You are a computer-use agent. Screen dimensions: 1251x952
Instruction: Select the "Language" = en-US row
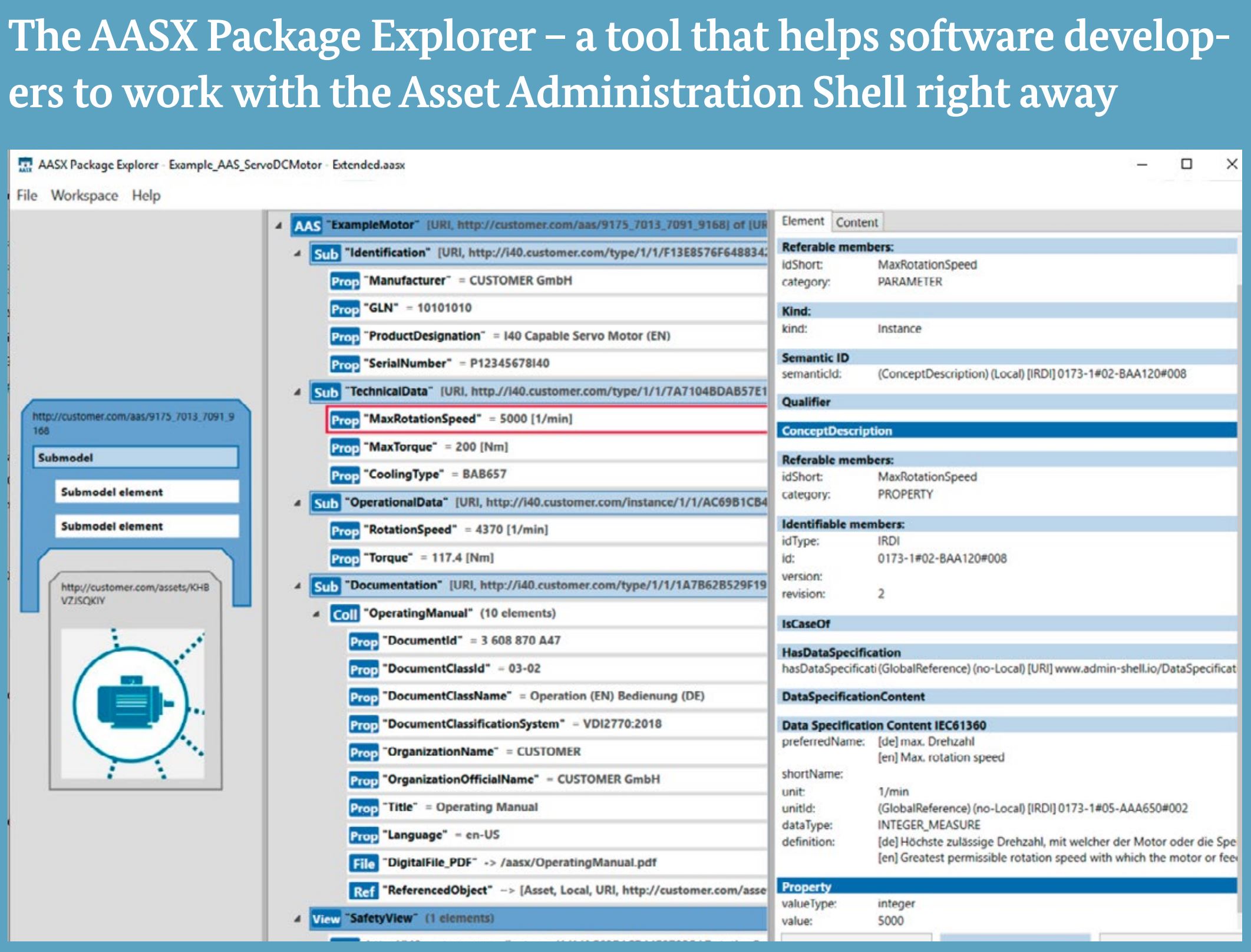coord(557,835)
